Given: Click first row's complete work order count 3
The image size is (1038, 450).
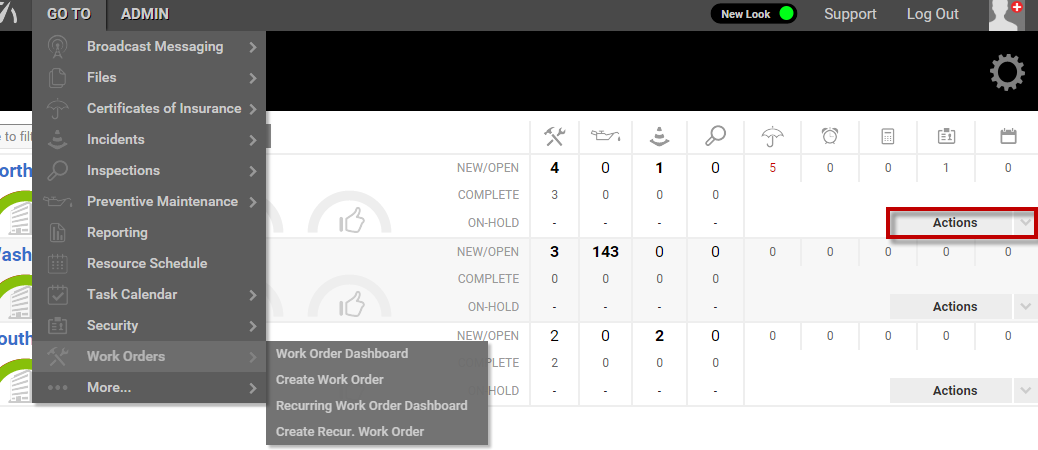Looking at the screenshot, I should point(554,195).
